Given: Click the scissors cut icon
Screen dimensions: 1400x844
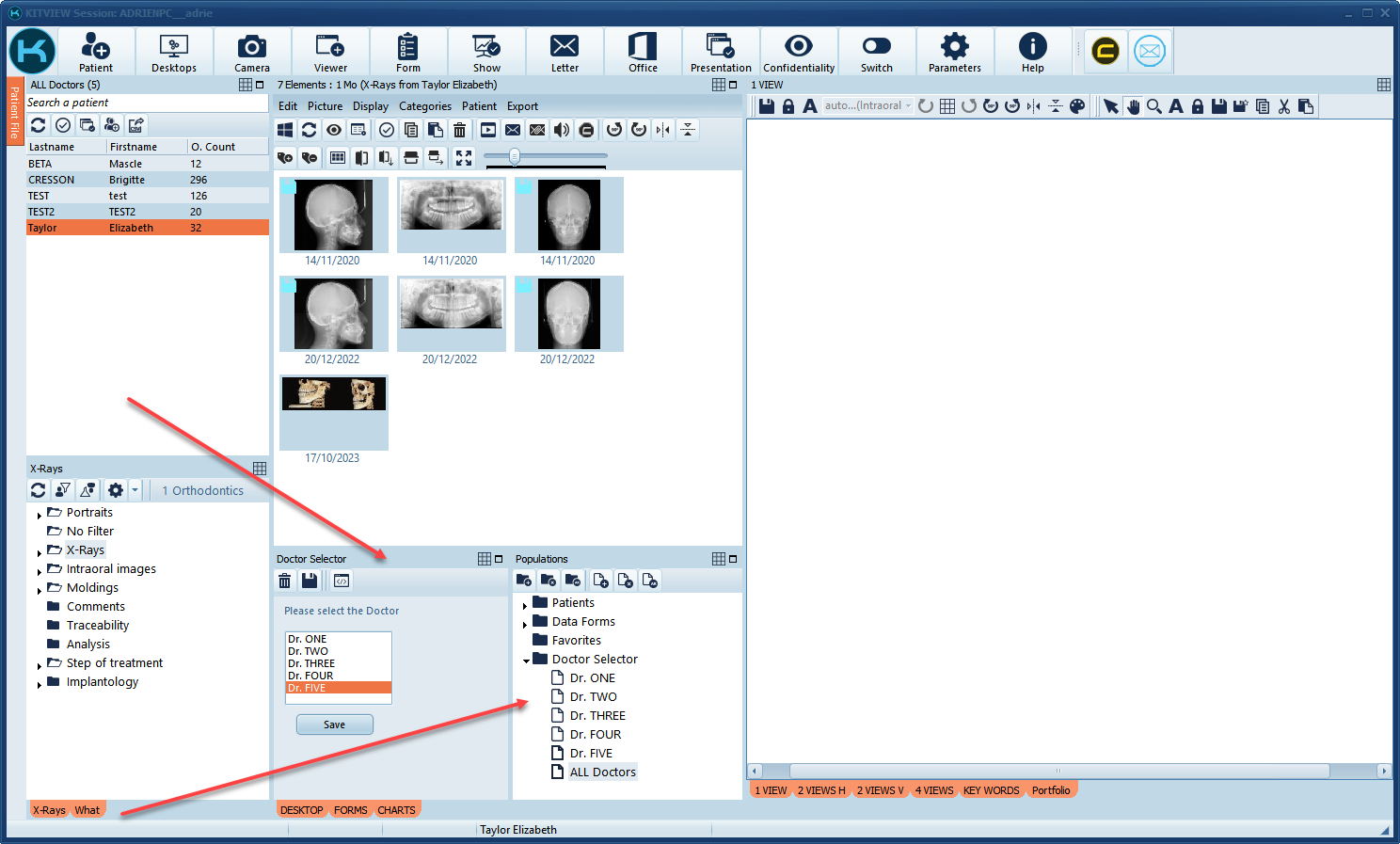Looking at the screenshot, I should click(x=1284, y=106).
